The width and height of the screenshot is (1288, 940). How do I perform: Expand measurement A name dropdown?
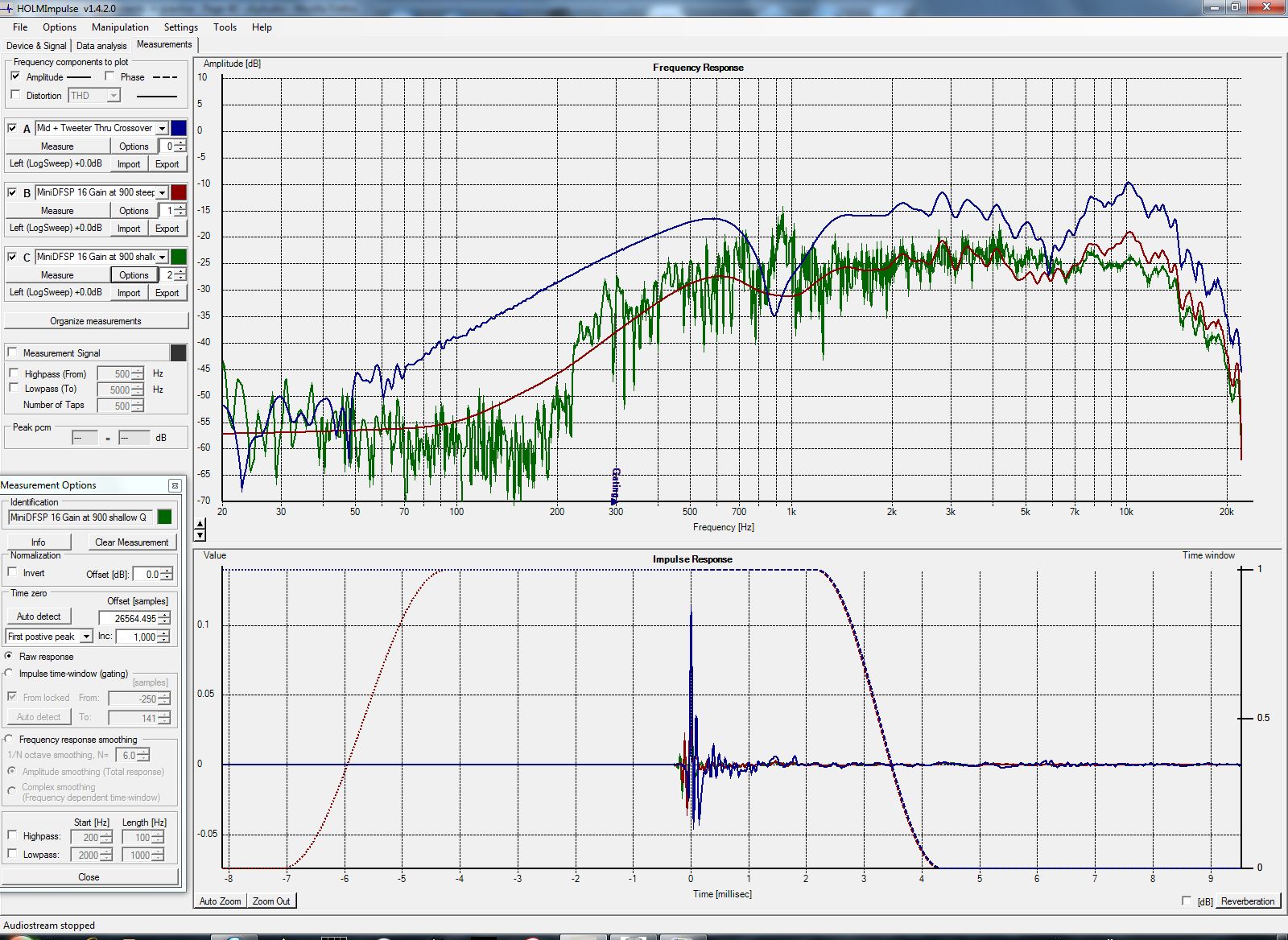[x=162, y=128]
